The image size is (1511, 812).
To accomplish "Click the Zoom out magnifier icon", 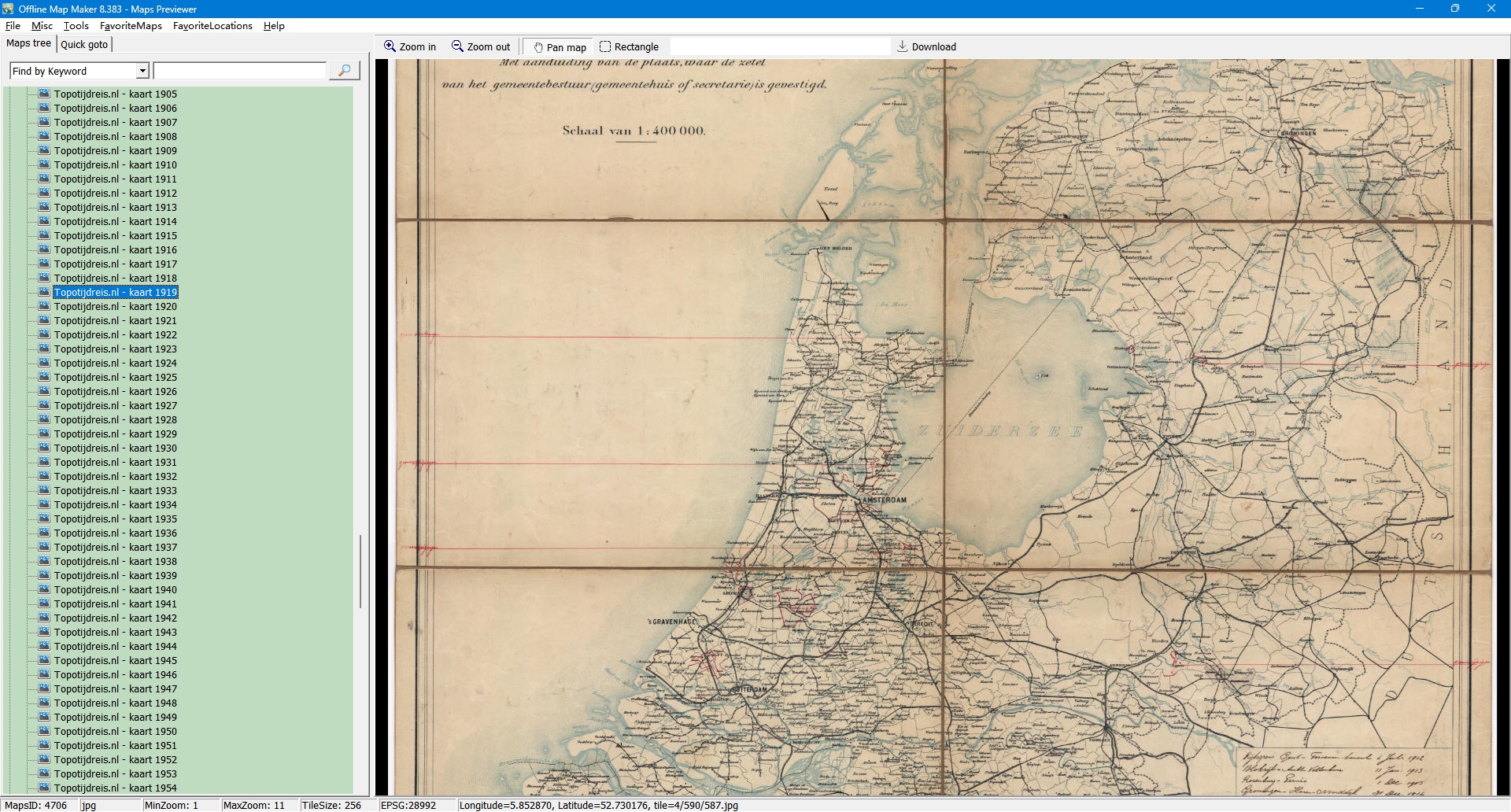I will click(457, 46).
